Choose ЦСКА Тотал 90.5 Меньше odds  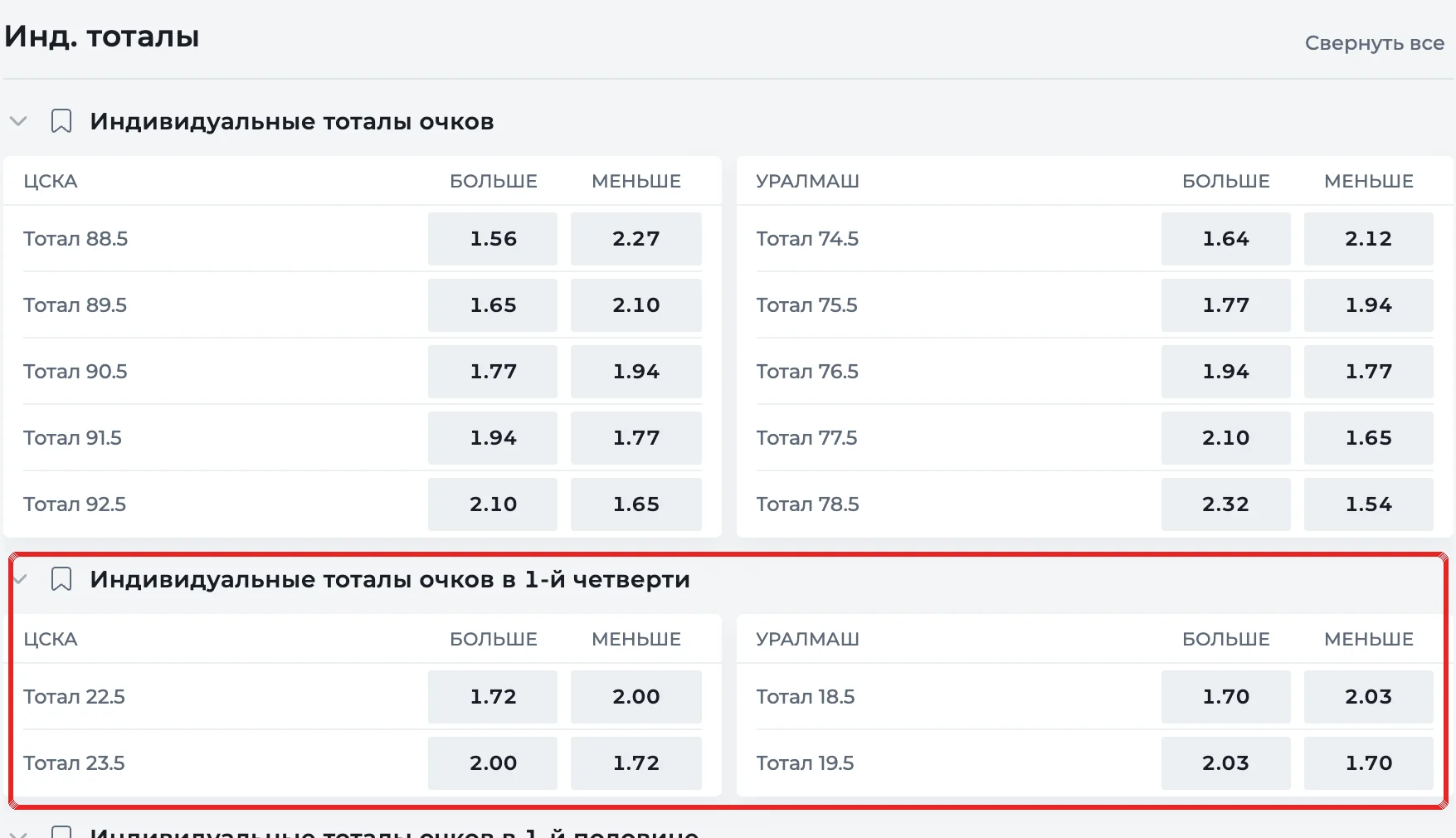pyautogui.click(x=636, y=372)
